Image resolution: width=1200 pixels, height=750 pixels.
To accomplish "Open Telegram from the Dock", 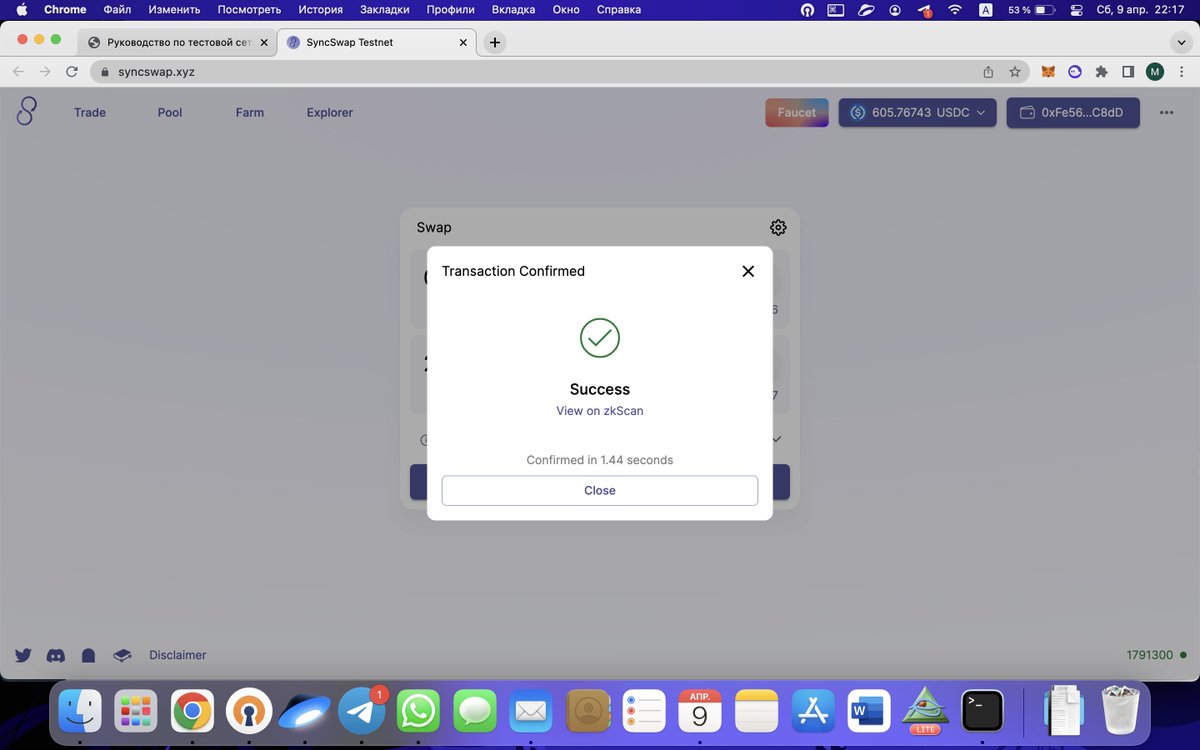I will [x=361, y=712].
